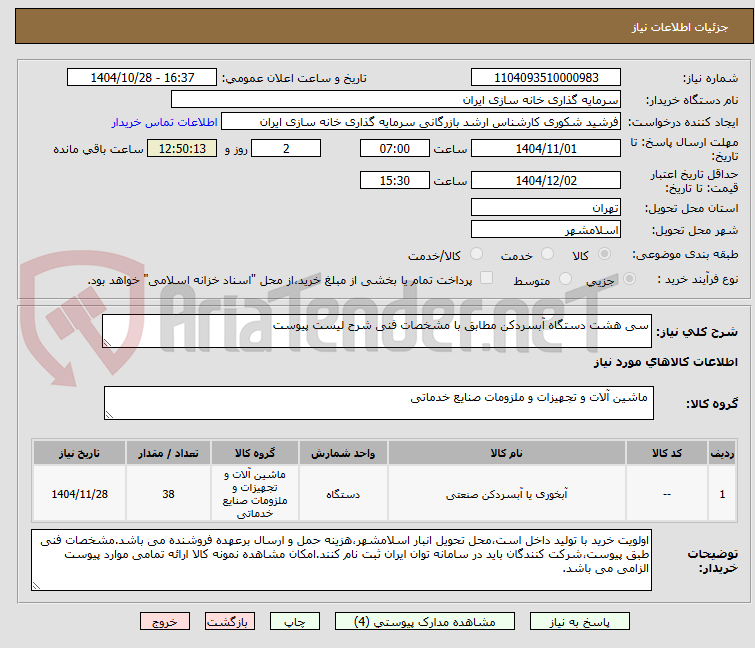Click the need date cell 1404/11/28
The width and height of the screenshot is (755, 648).
coord(79,494)
